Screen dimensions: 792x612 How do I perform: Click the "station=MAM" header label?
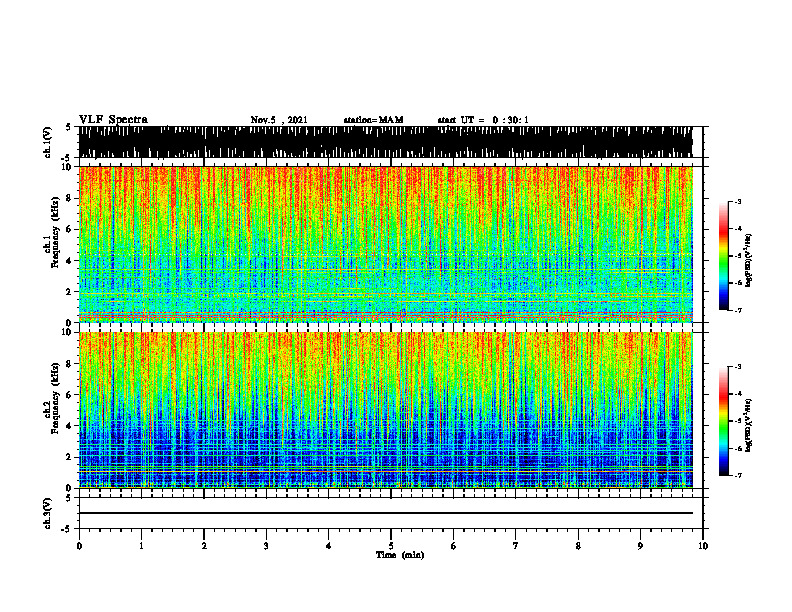coord(373,120)
